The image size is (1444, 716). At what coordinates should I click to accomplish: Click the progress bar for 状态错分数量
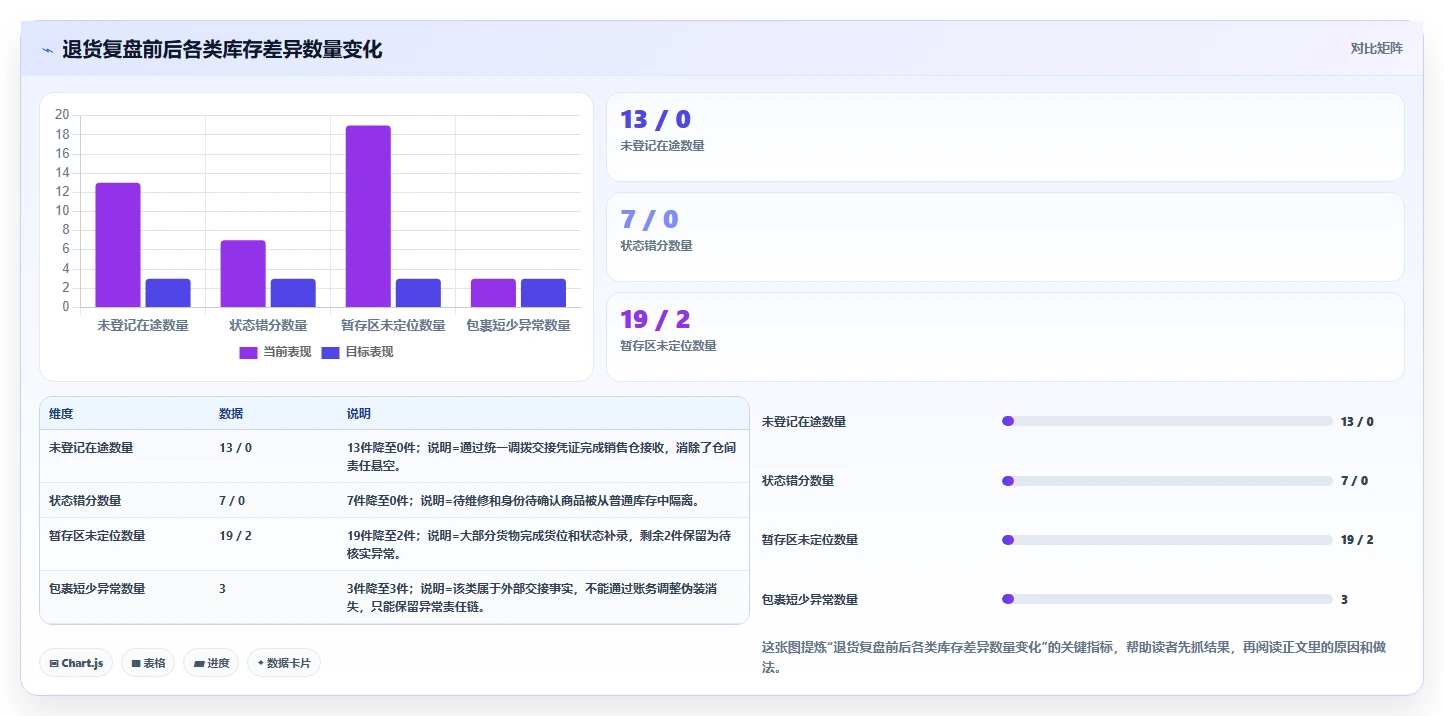click(x=1167, y=481)
